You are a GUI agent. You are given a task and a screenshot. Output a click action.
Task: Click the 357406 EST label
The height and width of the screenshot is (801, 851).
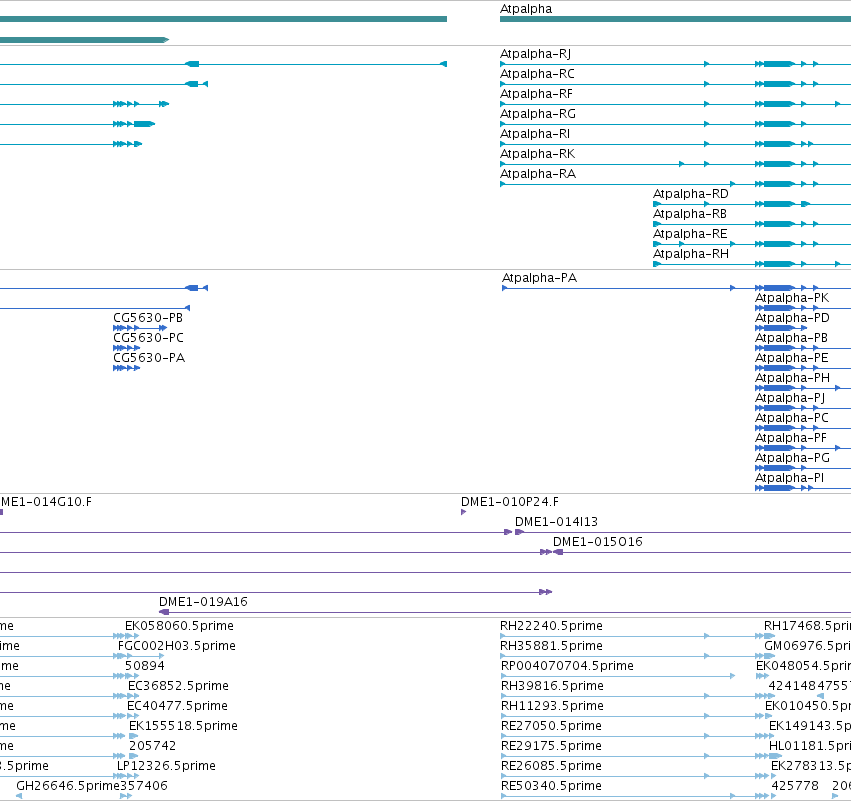(x=144, y=787)
